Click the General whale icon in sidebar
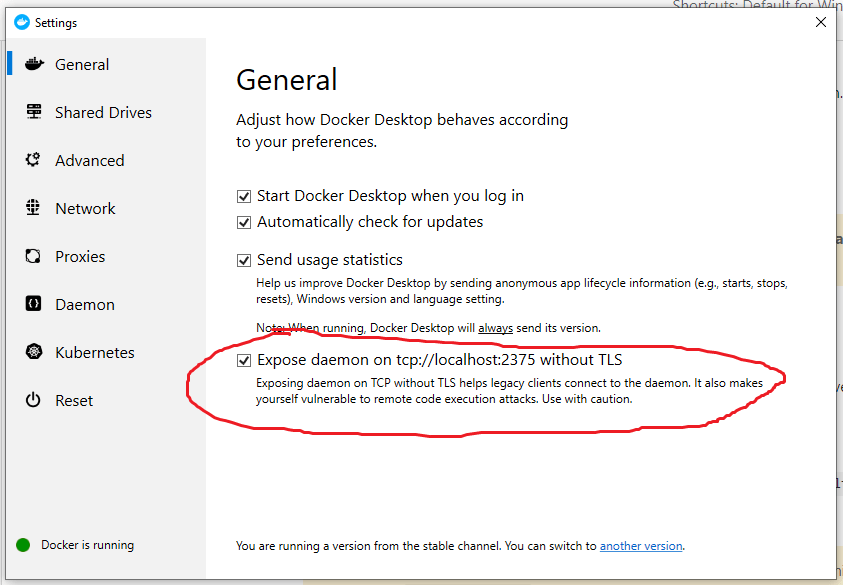Viewport: 843px width, 585px height. (x=34, y=64)
